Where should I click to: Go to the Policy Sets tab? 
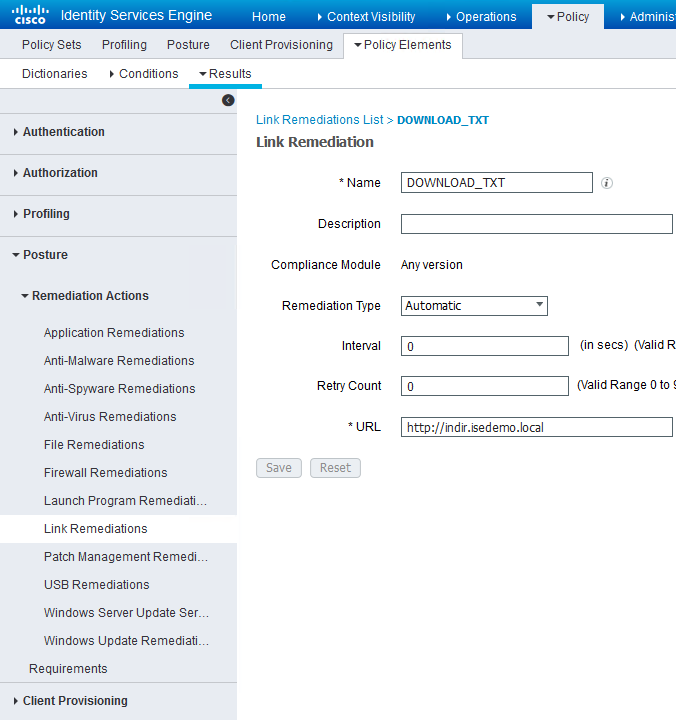click(x=51, y=45)
